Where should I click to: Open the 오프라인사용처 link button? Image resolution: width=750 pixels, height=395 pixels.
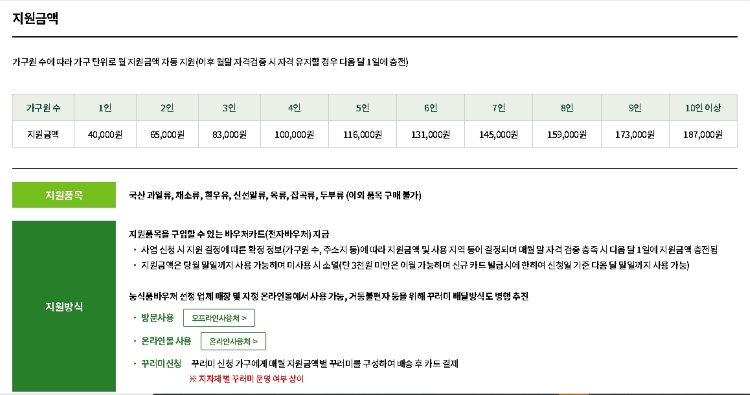219,318
